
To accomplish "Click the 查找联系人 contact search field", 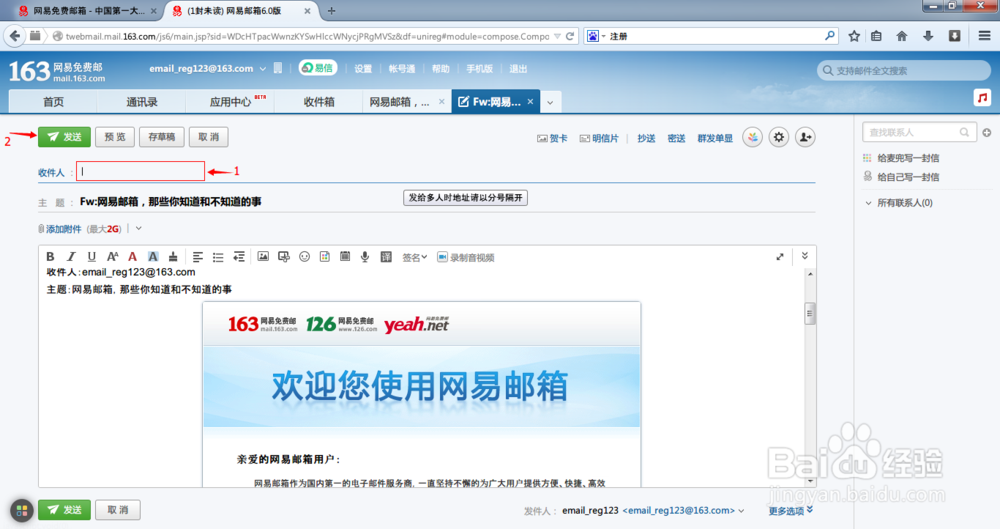I will pos(919,132).
